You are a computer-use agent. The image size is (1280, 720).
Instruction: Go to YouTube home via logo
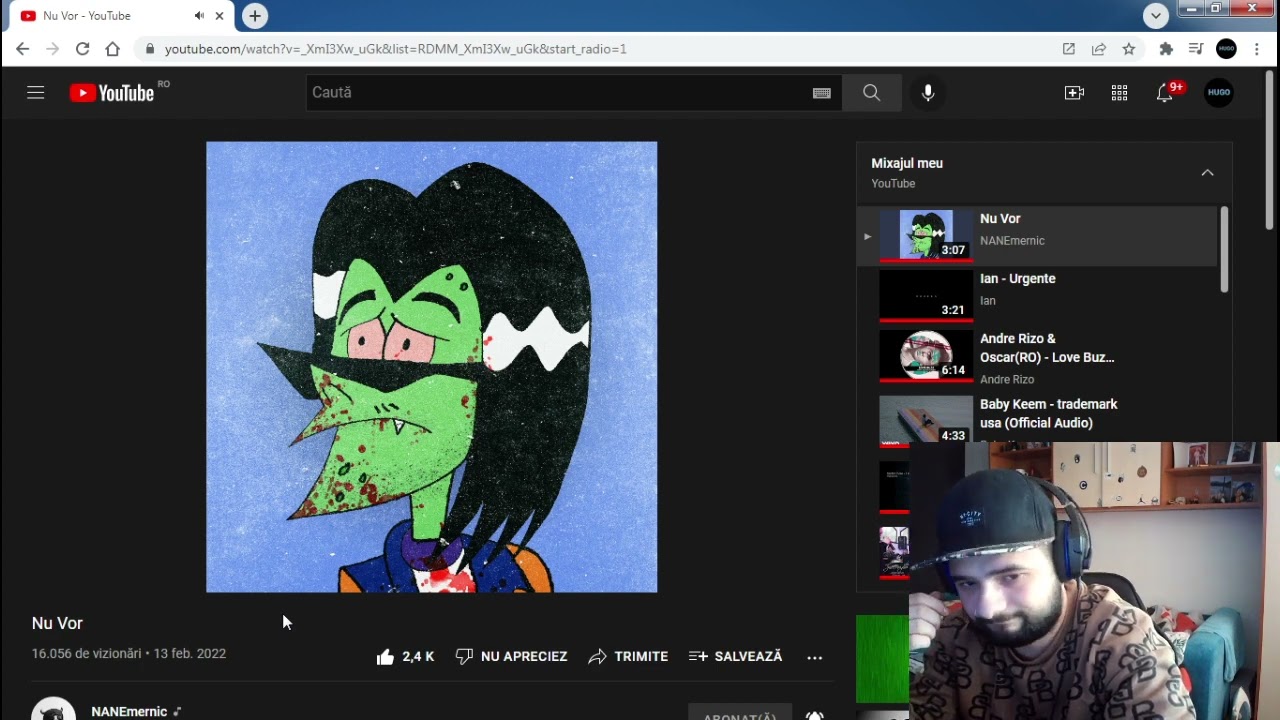tap(112, 93)
